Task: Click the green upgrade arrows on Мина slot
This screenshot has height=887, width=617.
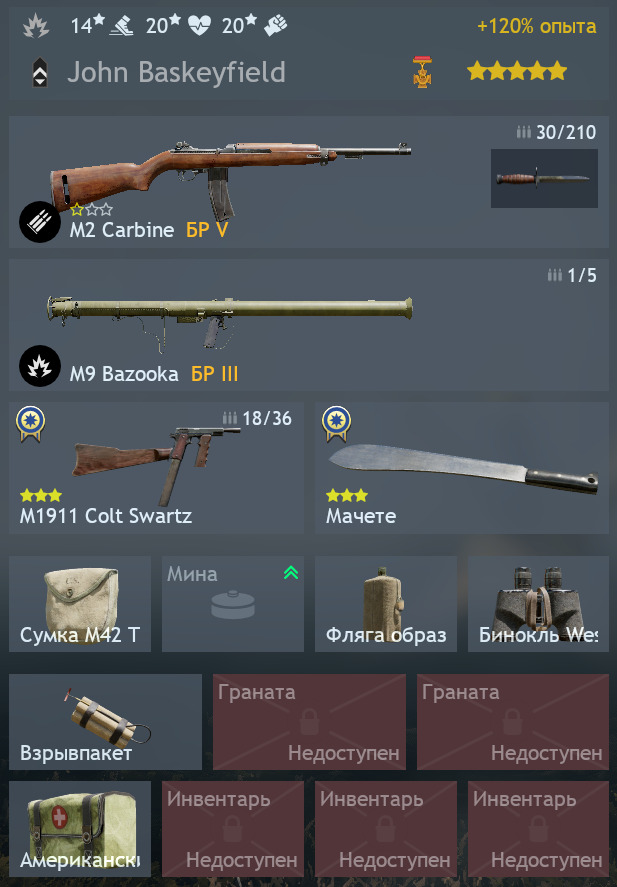Action: [x=291, y=572]
